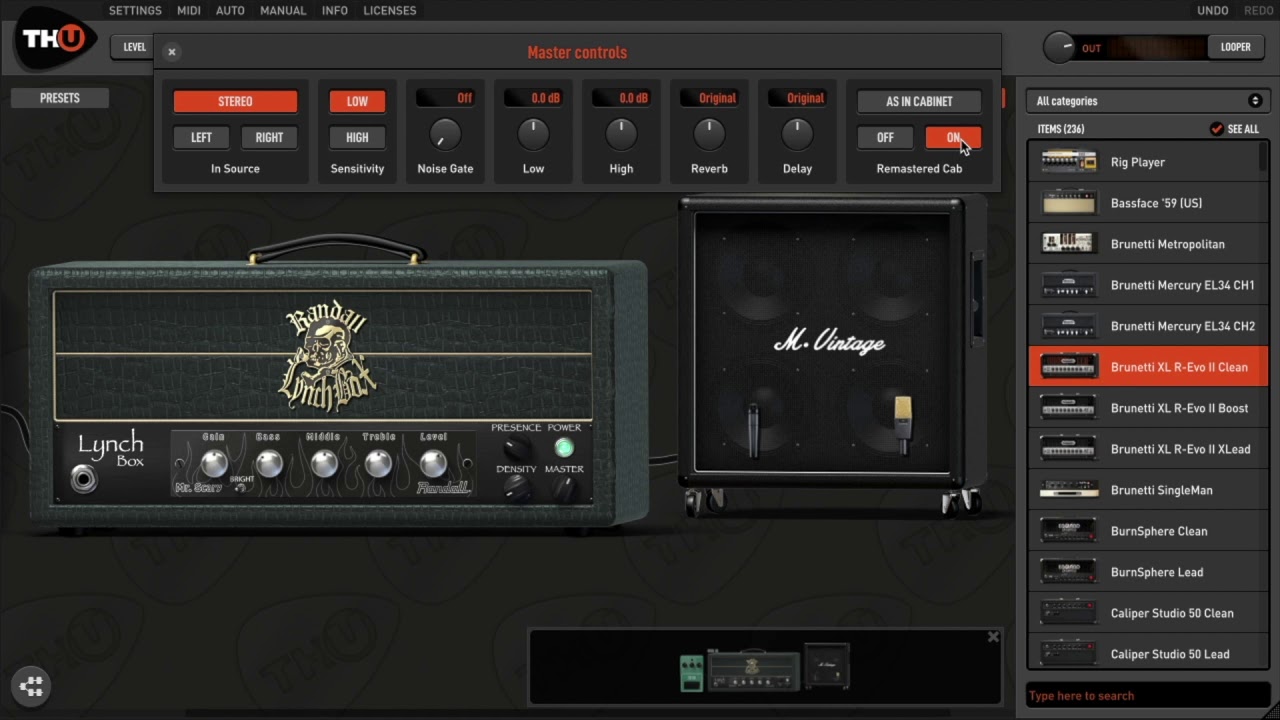
Task: Click the Reverb knob
Action: pyautogui.click(x=709, y=133)
